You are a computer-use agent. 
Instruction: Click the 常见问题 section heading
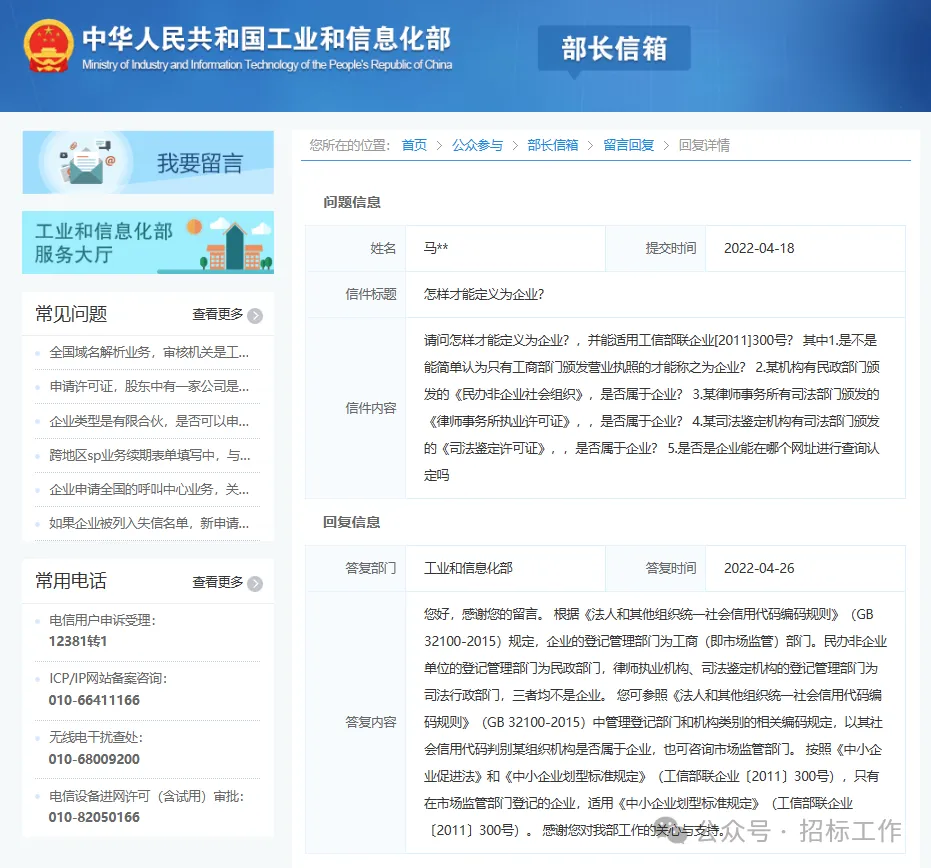71,313
